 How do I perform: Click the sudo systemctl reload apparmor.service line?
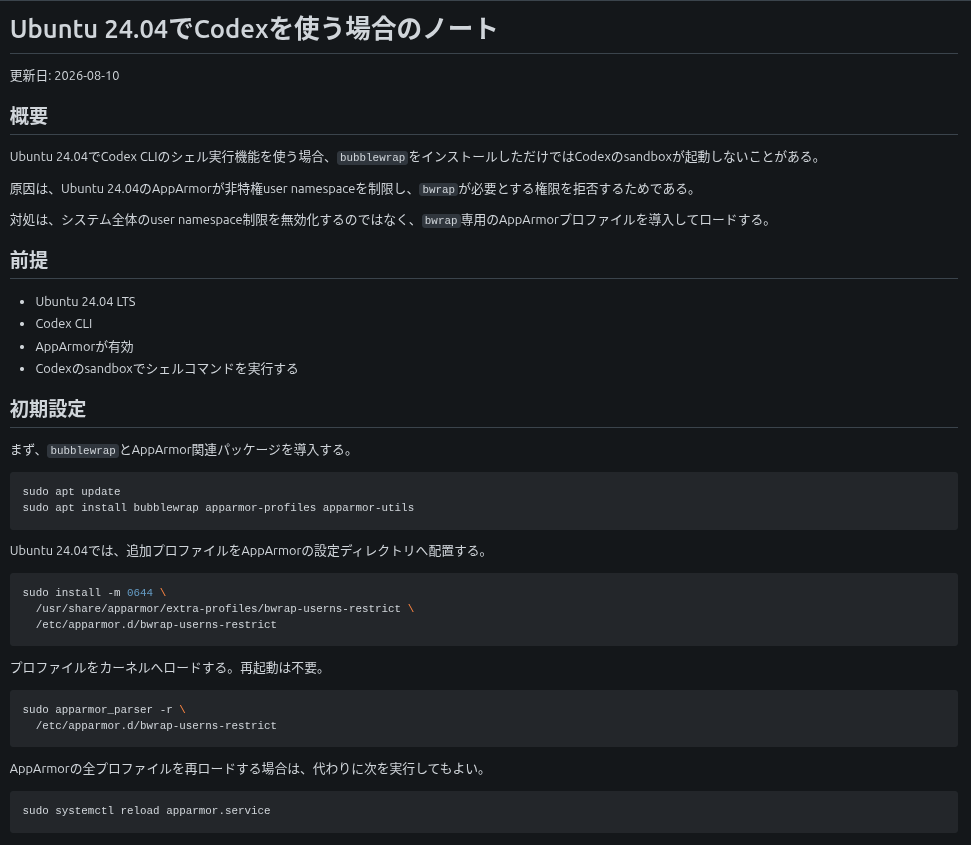point(147,810)
